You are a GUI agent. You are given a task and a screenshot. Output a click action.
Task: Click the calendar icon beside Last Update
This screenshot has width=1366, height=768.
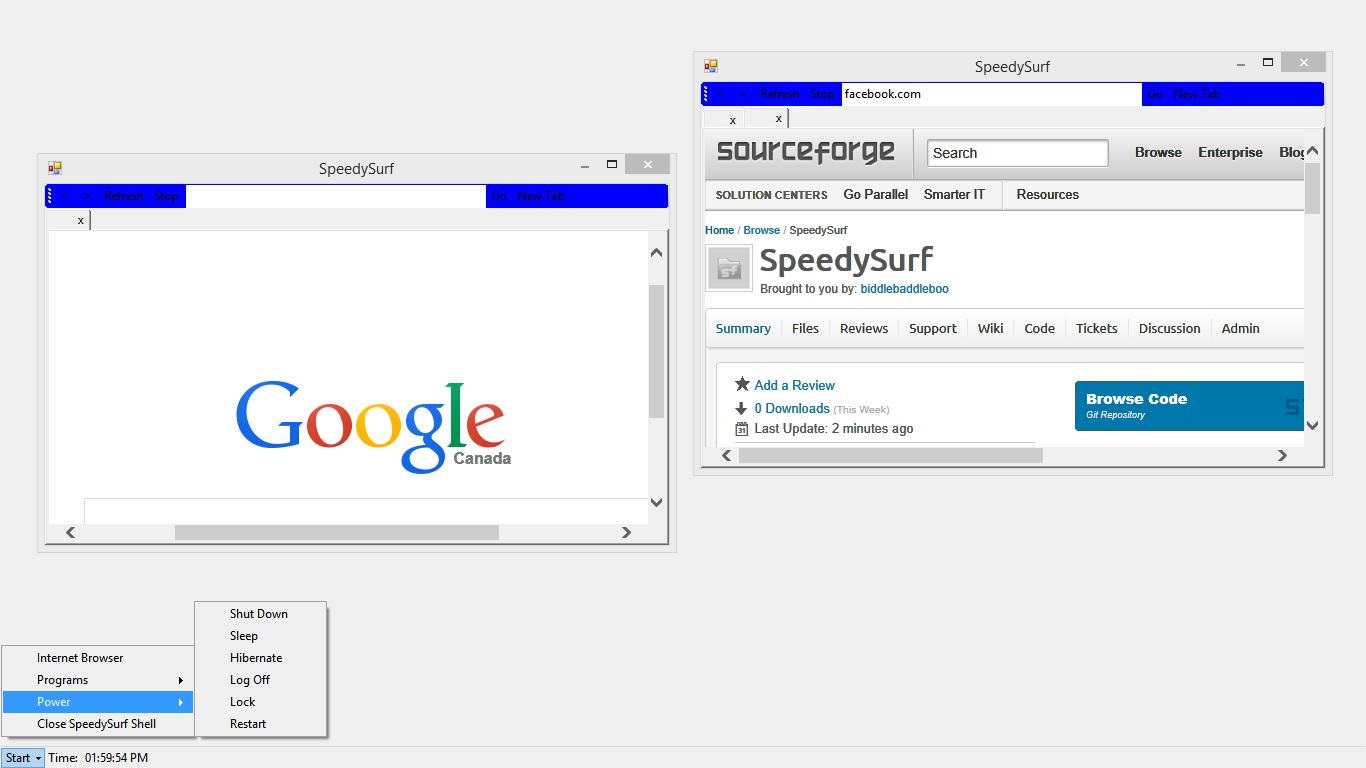[x=741, y=429]
